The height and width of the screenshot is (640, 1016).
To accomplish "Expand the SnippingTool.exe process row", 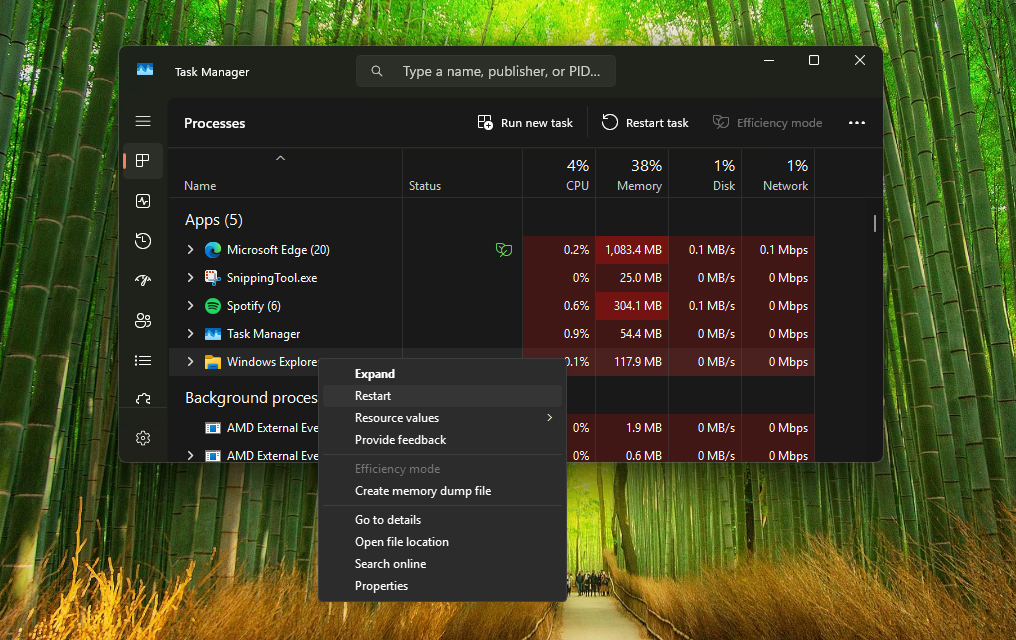I will click(190, 278).
